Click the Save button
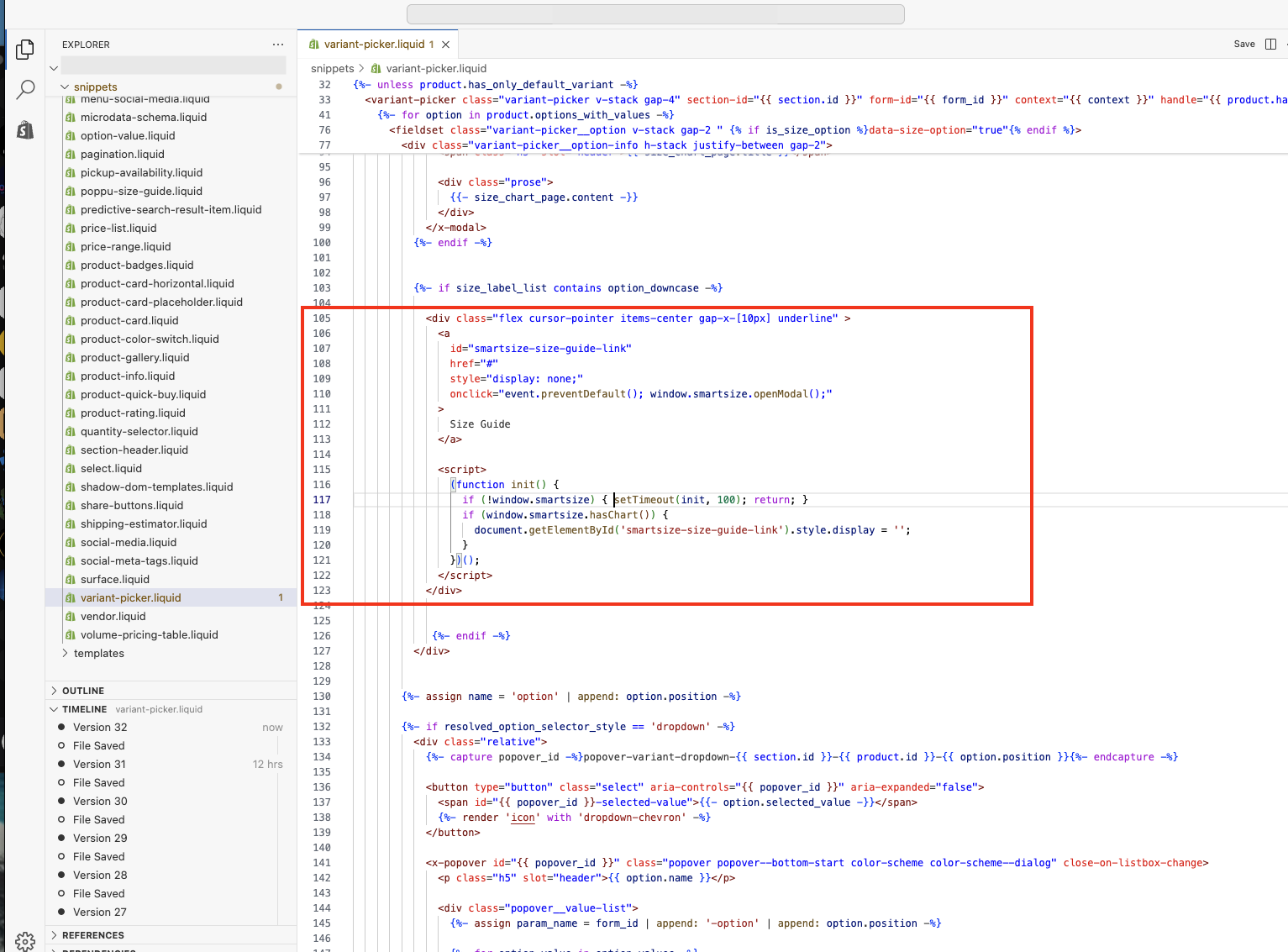The height and width of the screenshot is (952, 1288). tap(1244, 45)
